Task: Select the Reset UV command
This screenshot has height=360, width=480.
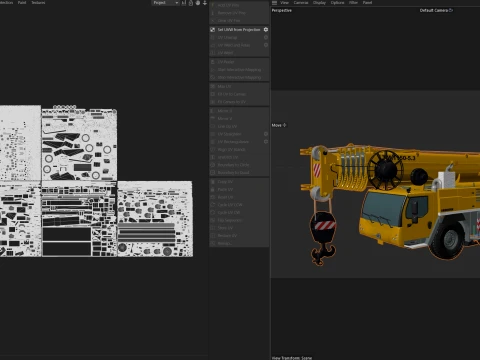Action: point(239,197)
